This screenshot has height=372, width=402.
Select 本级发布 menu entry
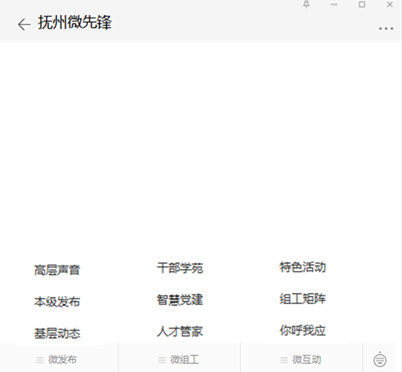[x=57, y=302]
